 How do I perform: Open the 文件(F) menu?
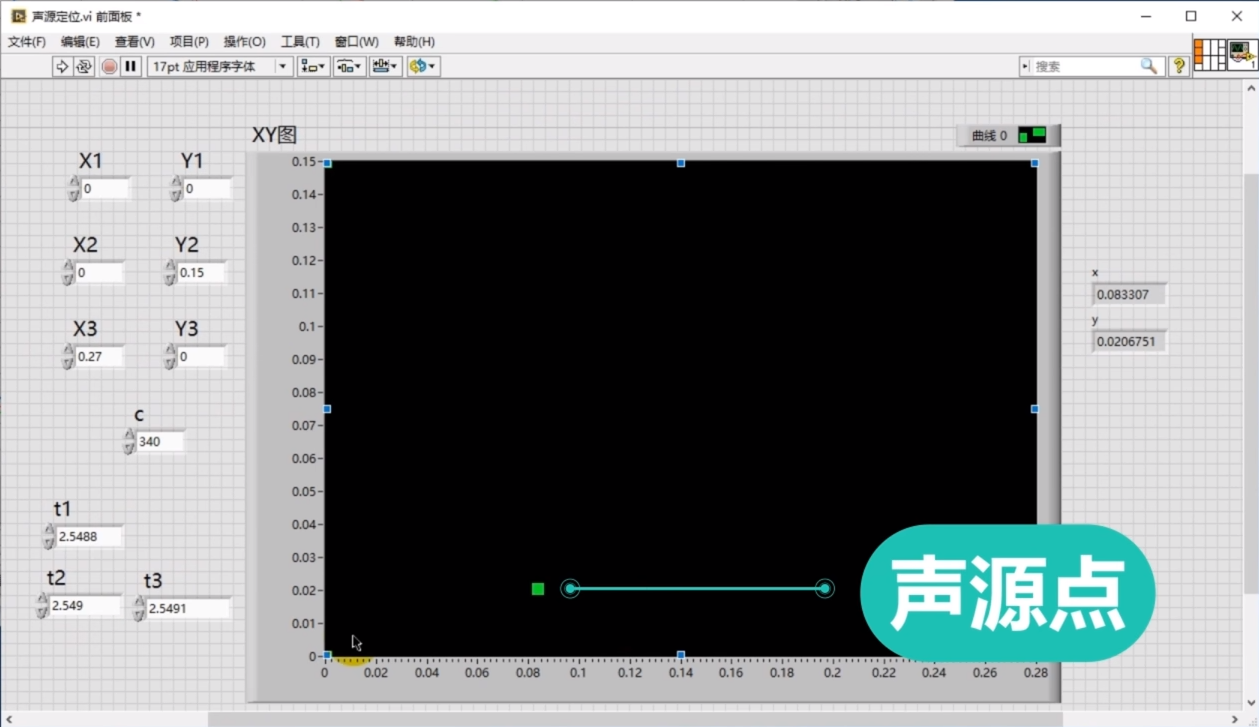pos(27,42)
